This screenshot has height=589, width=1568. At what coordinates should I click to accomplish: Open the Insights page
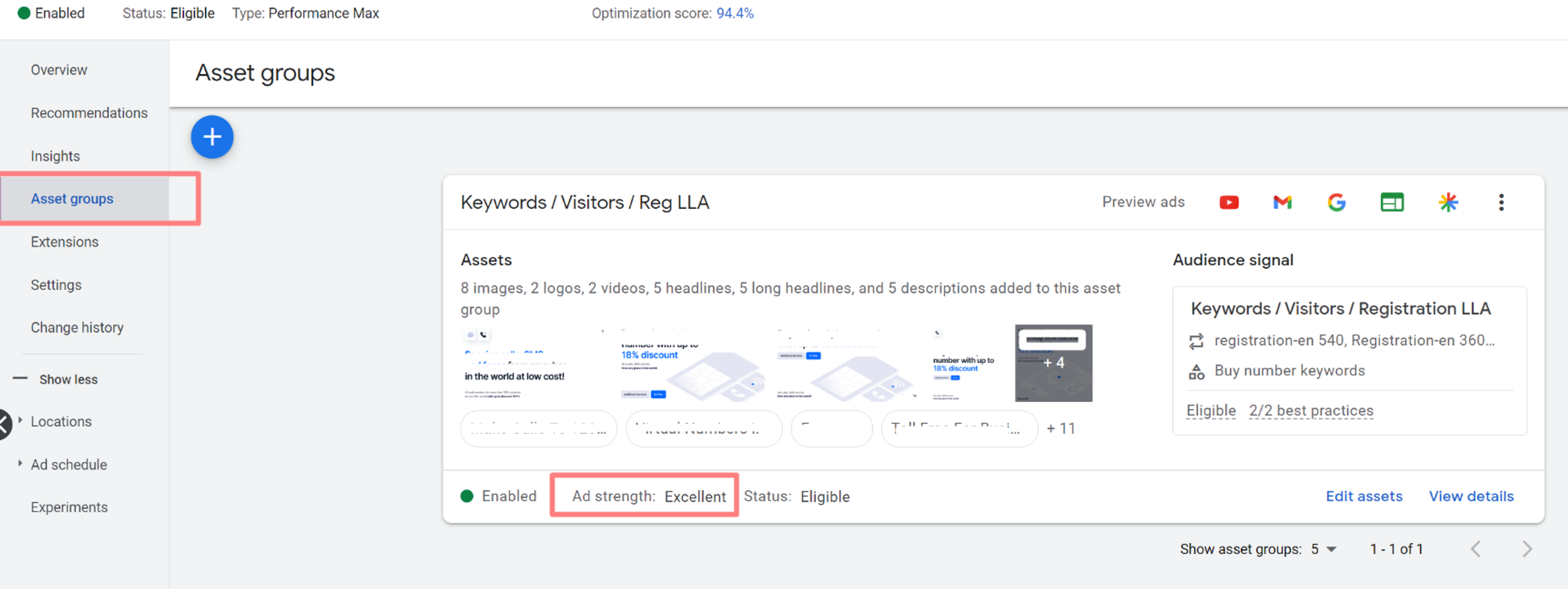55,156
